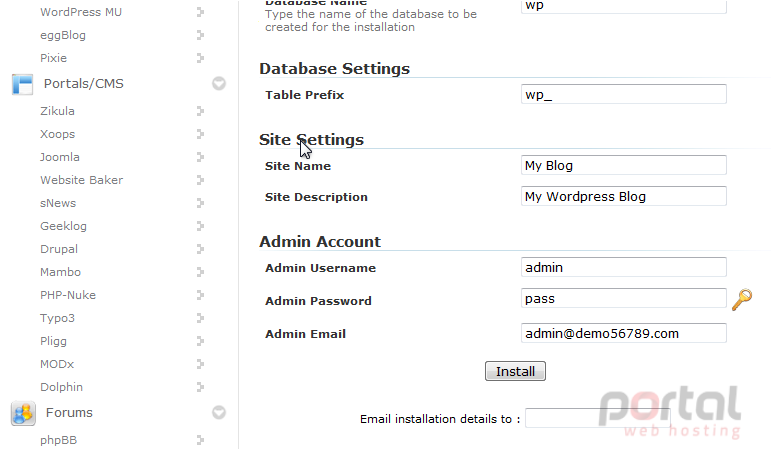
Task: Click into the Table Prefix field
Action: 624,94
